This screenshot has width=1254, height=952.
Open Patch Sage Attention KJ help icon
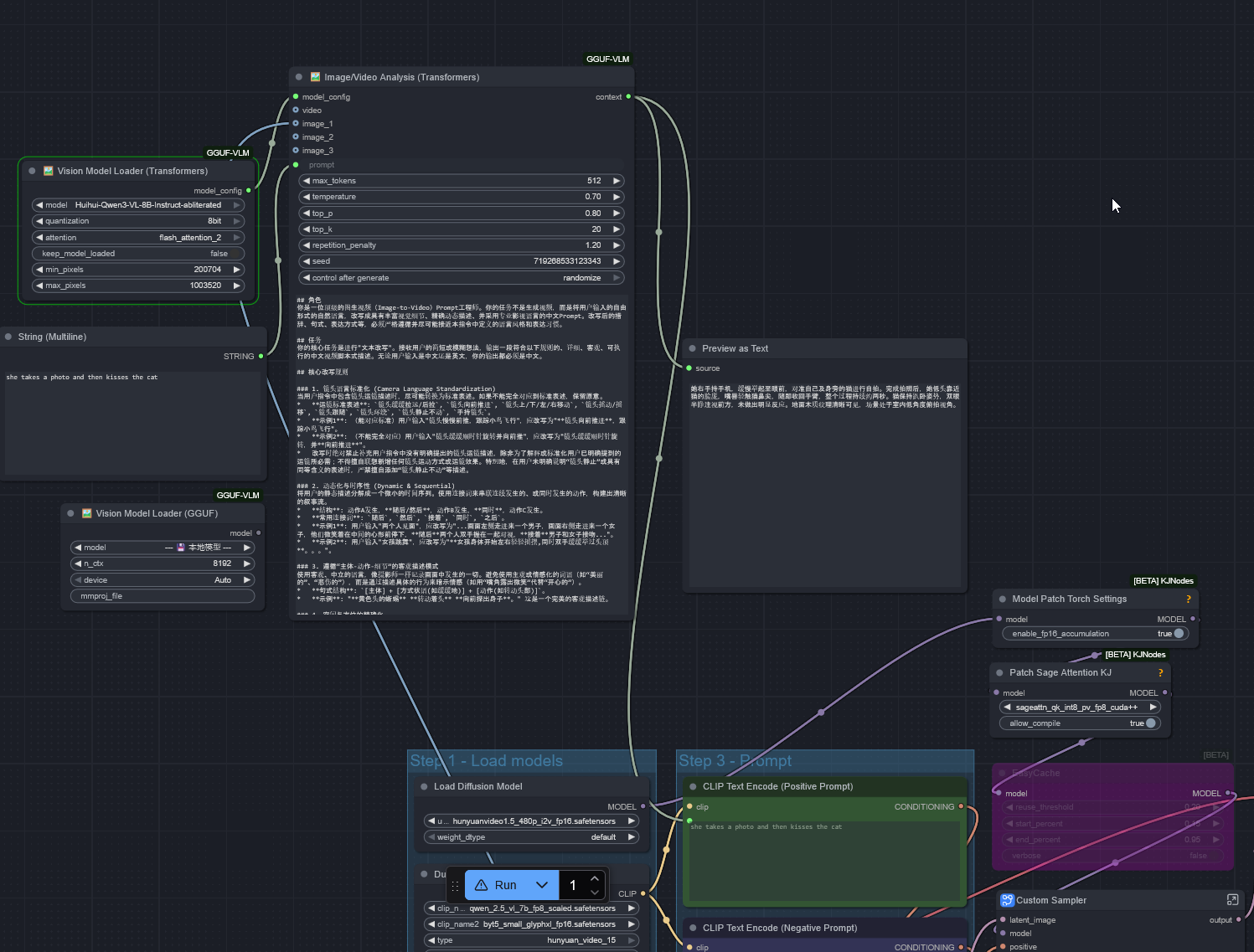click(x=1160, y=673)
